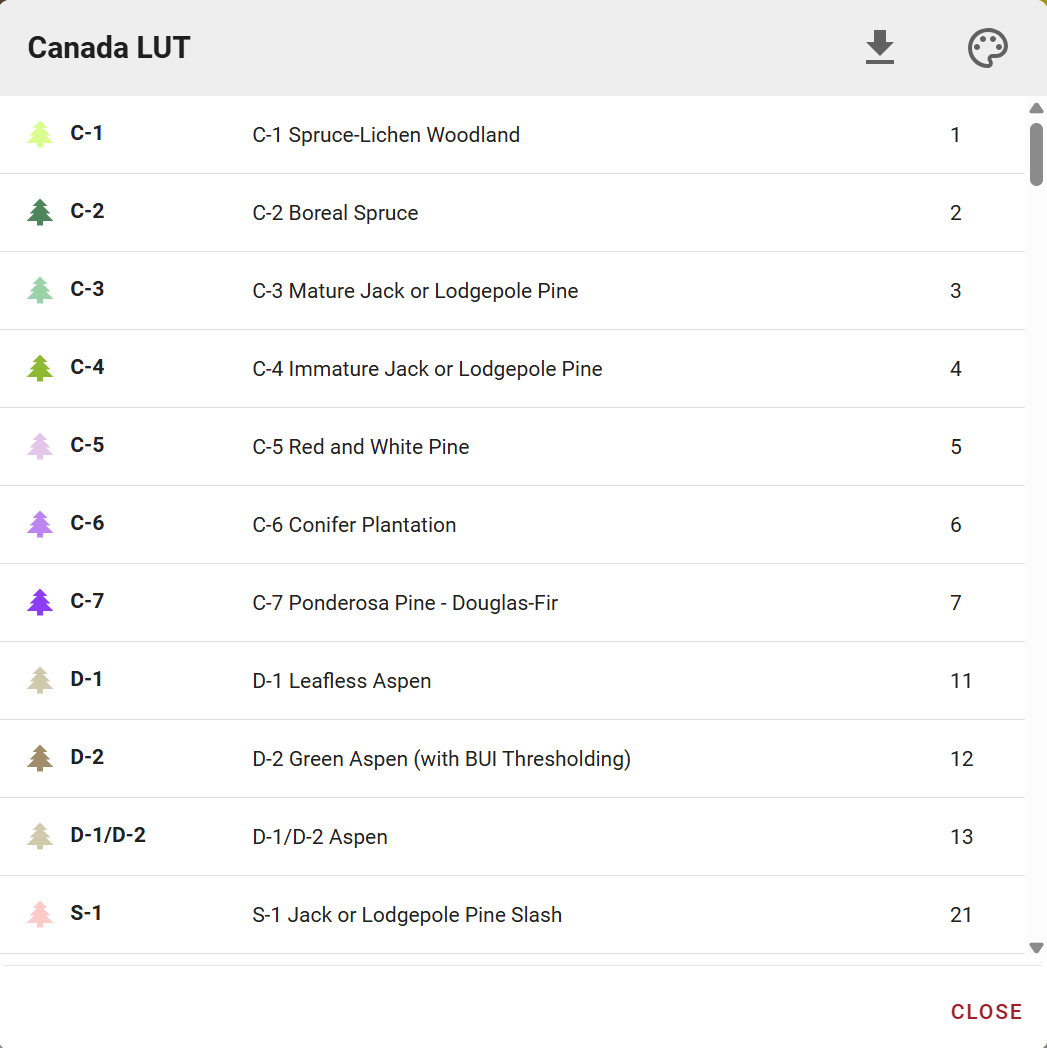The width and height of the screenshot is (1047, 1048).
Task: Click the C-1 light green tree icon
Action: [40, 134]
